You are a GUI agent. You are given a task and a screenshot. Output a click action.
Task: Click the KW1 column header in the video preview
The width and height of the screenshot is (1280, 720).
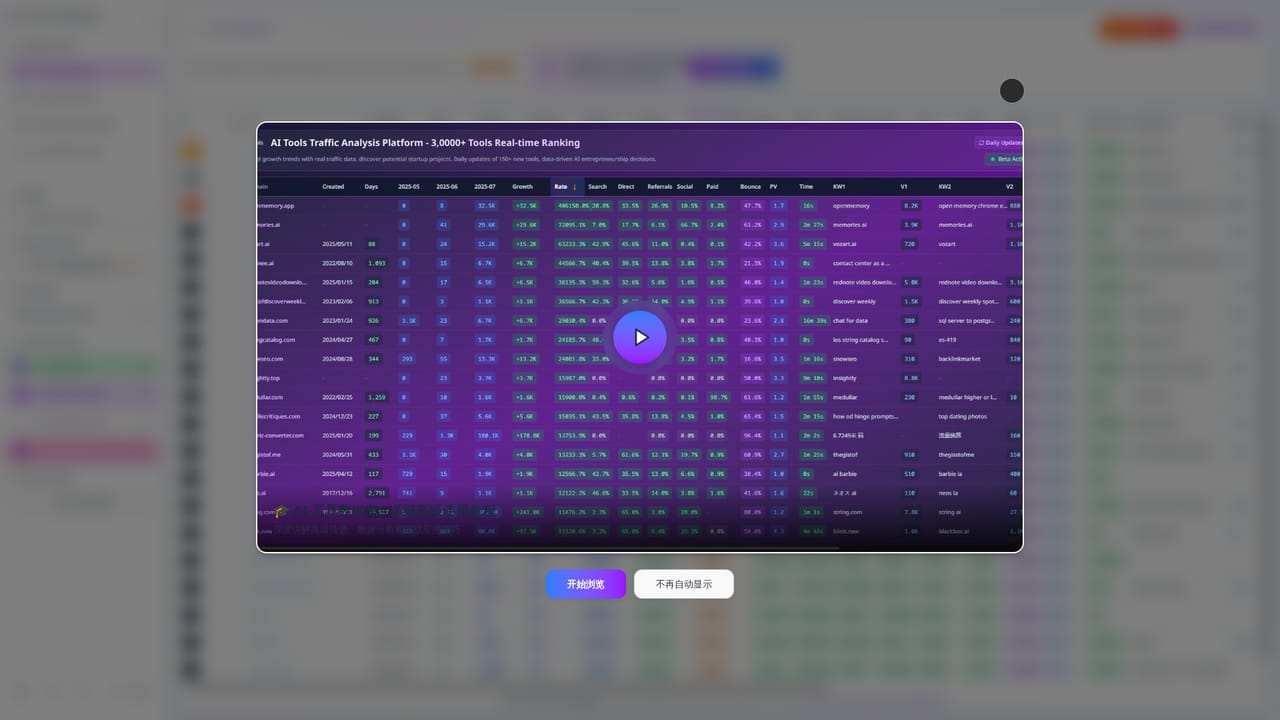839,186
